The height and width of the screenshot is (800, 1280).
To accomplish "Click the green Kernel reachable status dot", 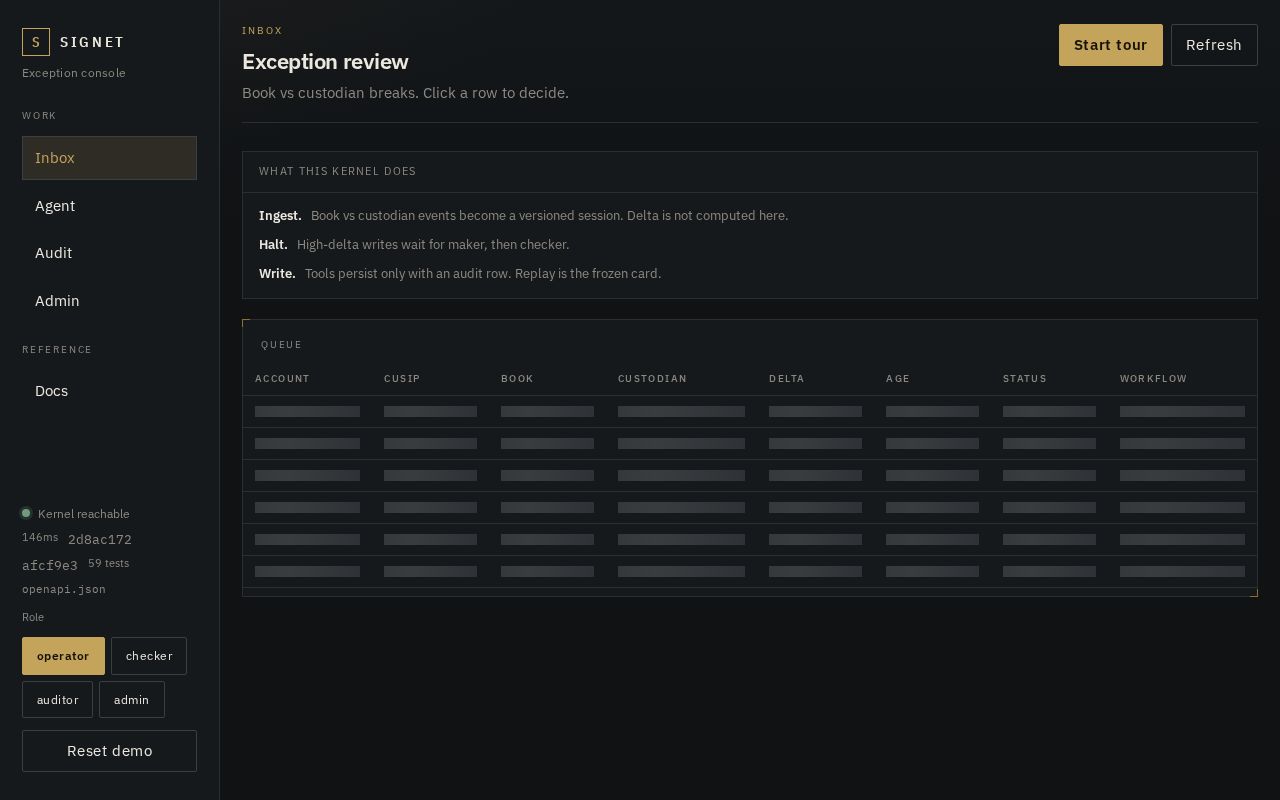I will tap(26, 513).
